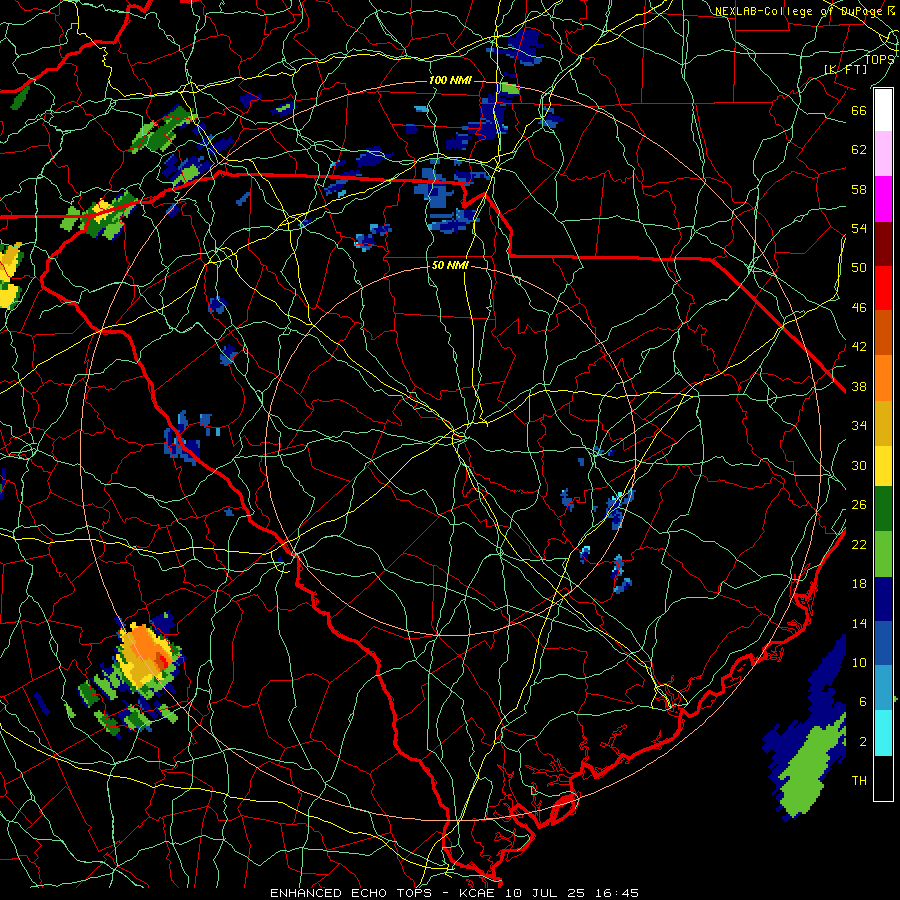This screenshot has height=900, width=900.
Task: Click the legend value 54
Action: 859,228
